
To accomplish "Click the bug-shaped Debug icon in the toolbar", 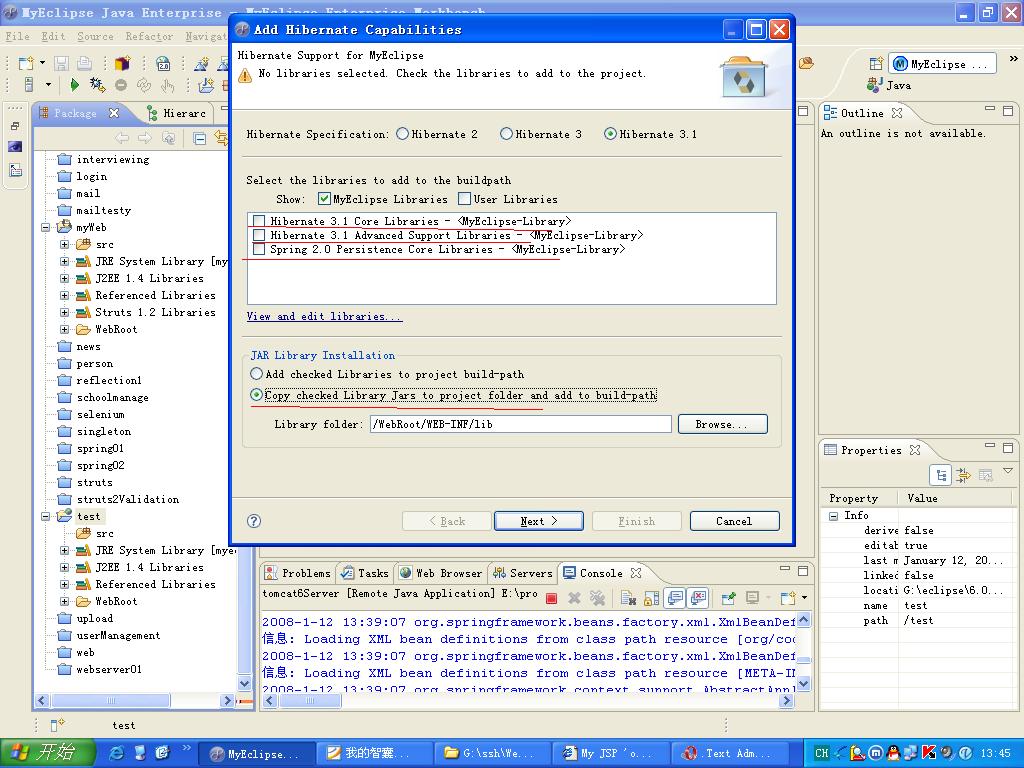I will 97,85.
